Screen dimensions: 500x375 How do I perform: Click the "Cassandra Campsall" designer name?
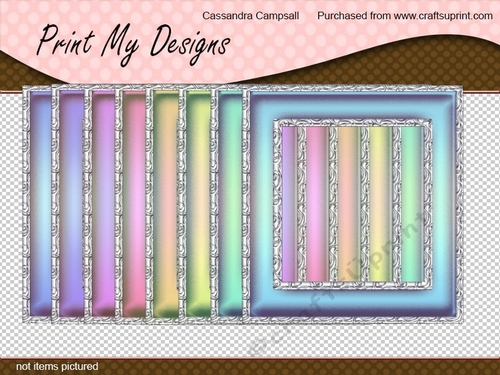pos(251,16)
